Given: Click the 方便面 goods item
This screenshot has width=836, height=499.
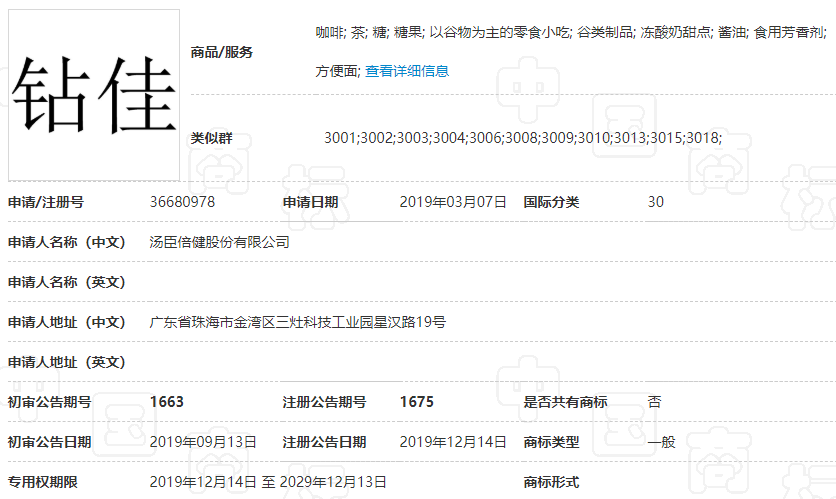Looking at the screenshot, I should tap(336, 71).
